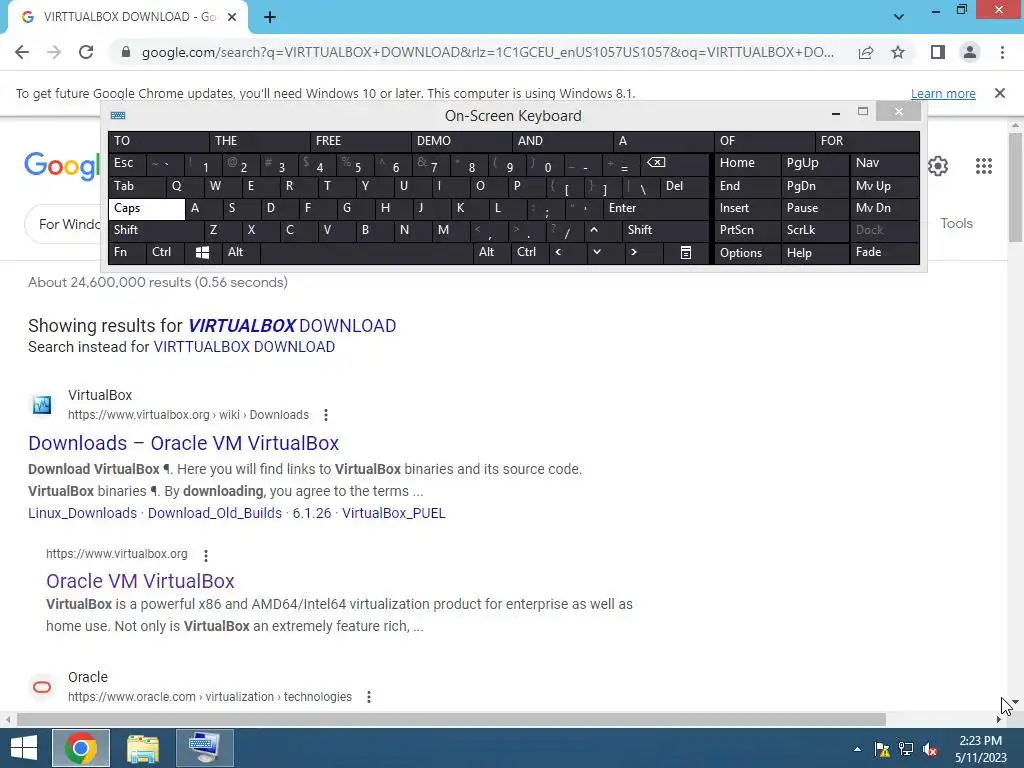Open the Google apps grid

984,167
